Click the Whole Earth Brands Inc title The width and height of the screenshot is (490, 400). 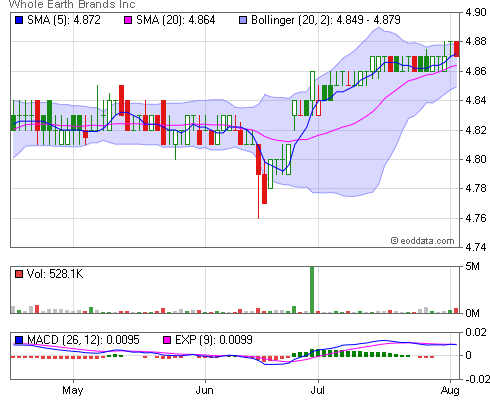pos(72,4)
